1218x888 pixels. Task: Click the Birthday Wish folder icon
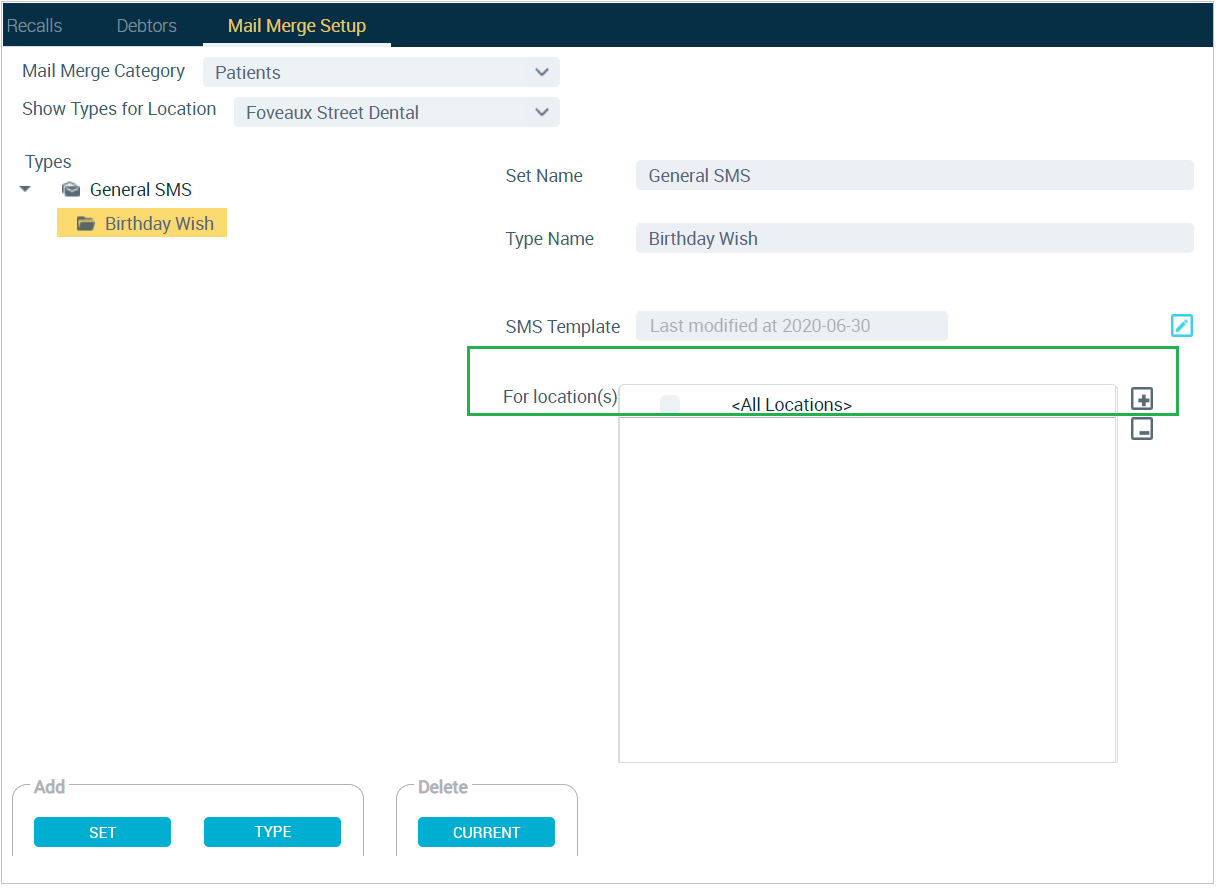(86, 223)
